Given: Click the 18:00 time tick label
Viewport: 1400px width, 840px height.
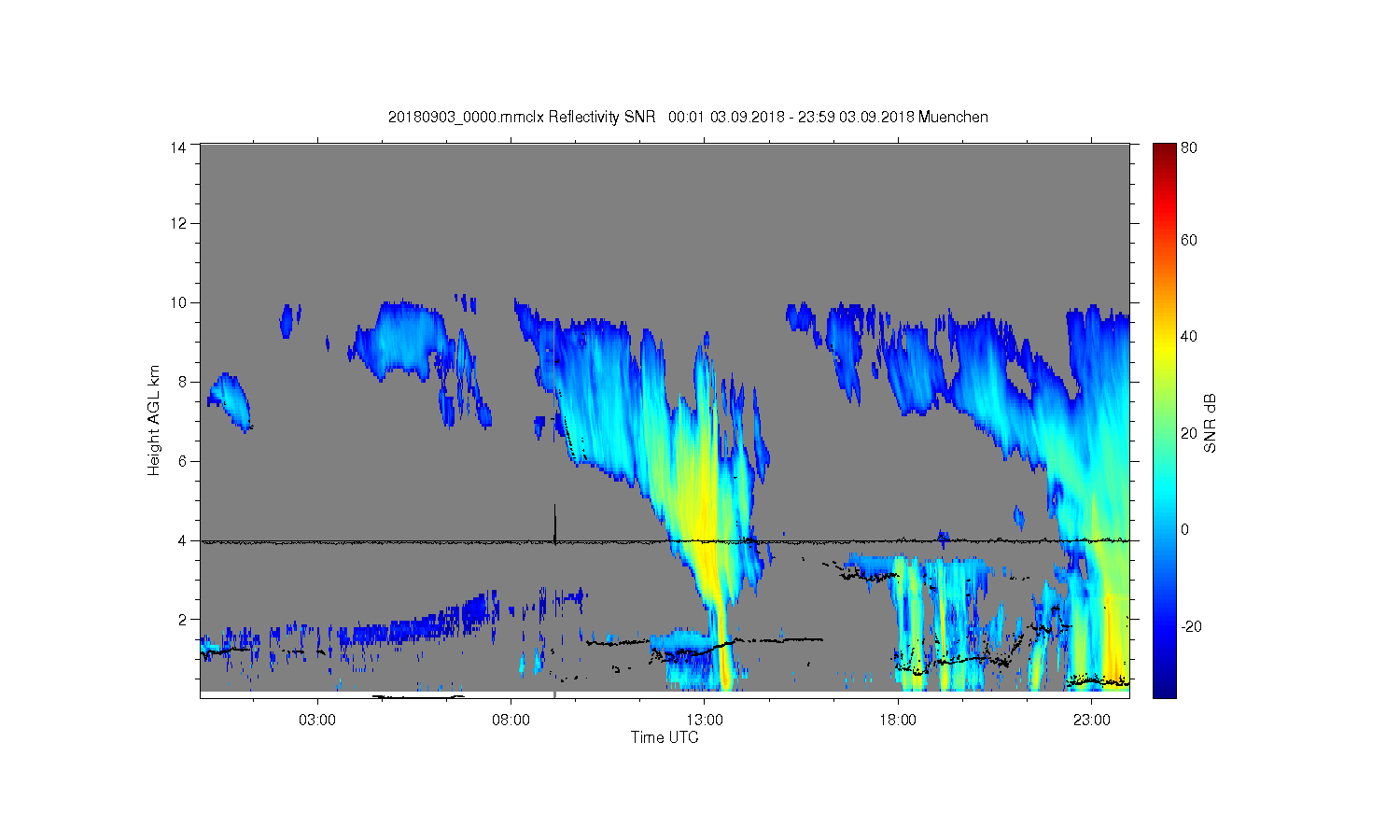Looking at the screenshot, I should [898, 720].
